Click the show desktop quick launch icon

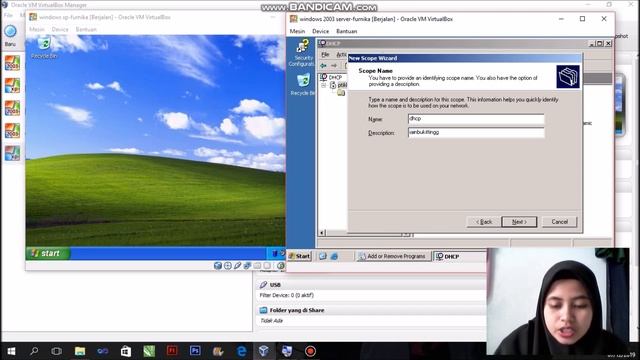pyautogui.click(x=322, y=256)
